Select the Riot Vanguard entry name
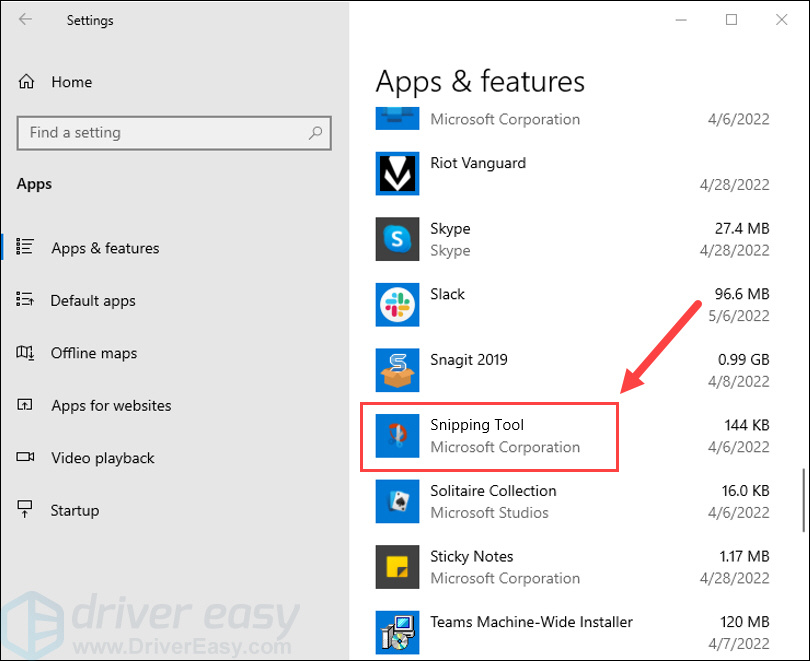The height and width of the screenshot is (661, 810). pyautogui.click(x=478, y=163)
